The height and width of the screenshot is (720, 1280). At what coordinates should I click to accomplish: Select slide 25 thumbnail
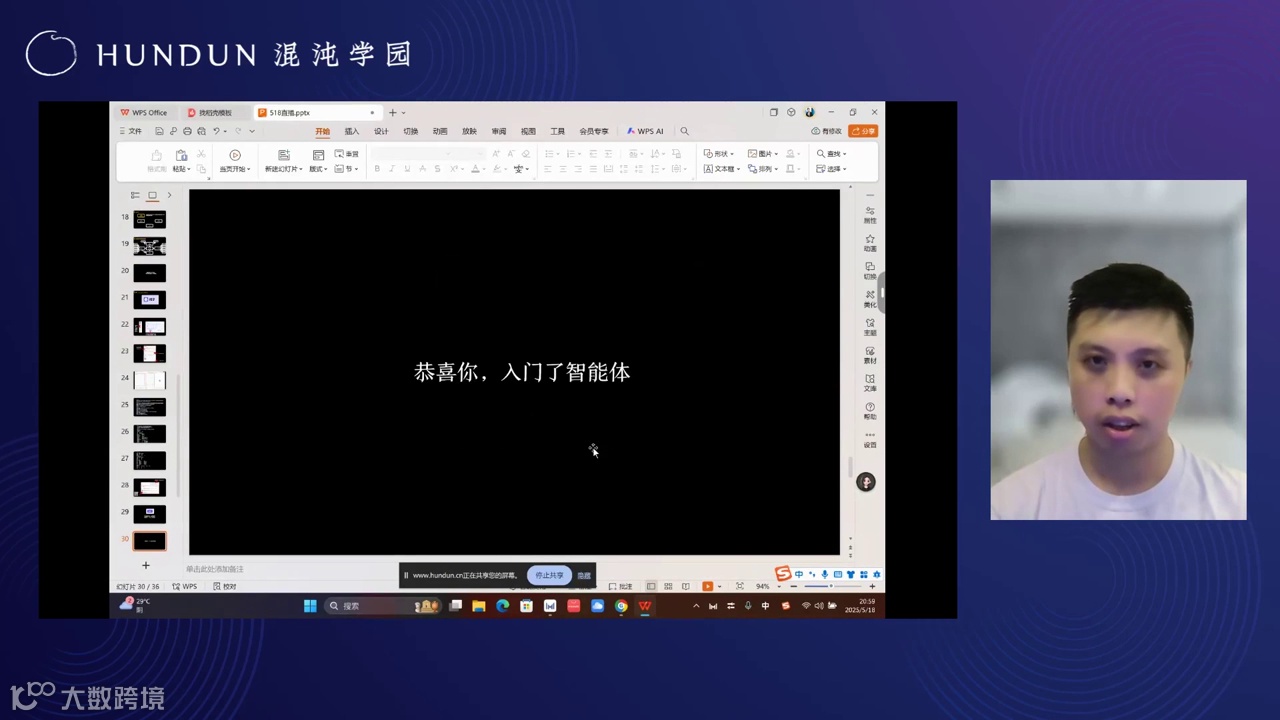click(x=149, y=407)
